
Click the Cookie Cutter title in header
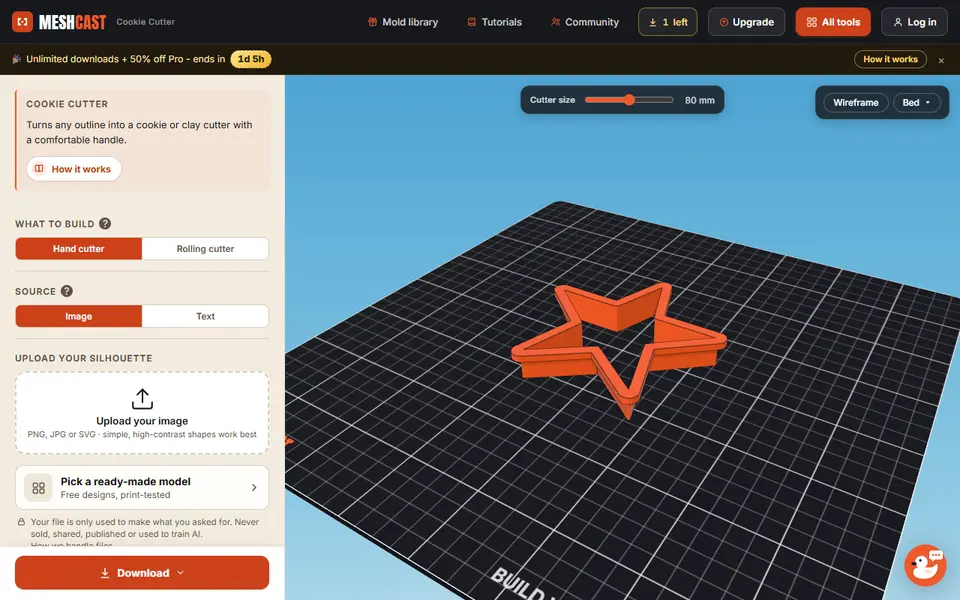146,22
